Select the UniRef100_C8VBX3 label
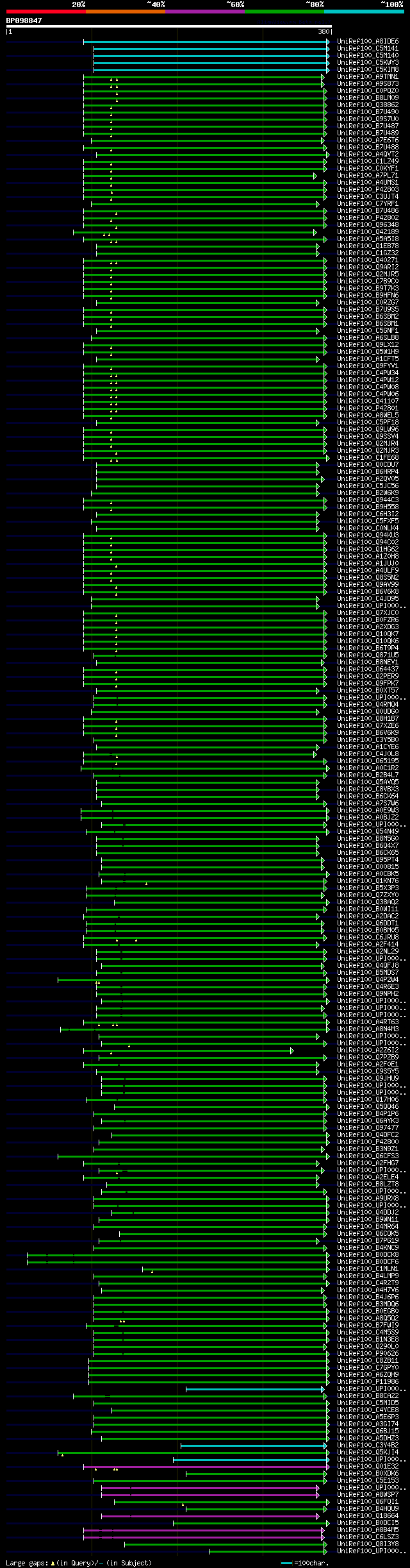 [x=368, y=789]
